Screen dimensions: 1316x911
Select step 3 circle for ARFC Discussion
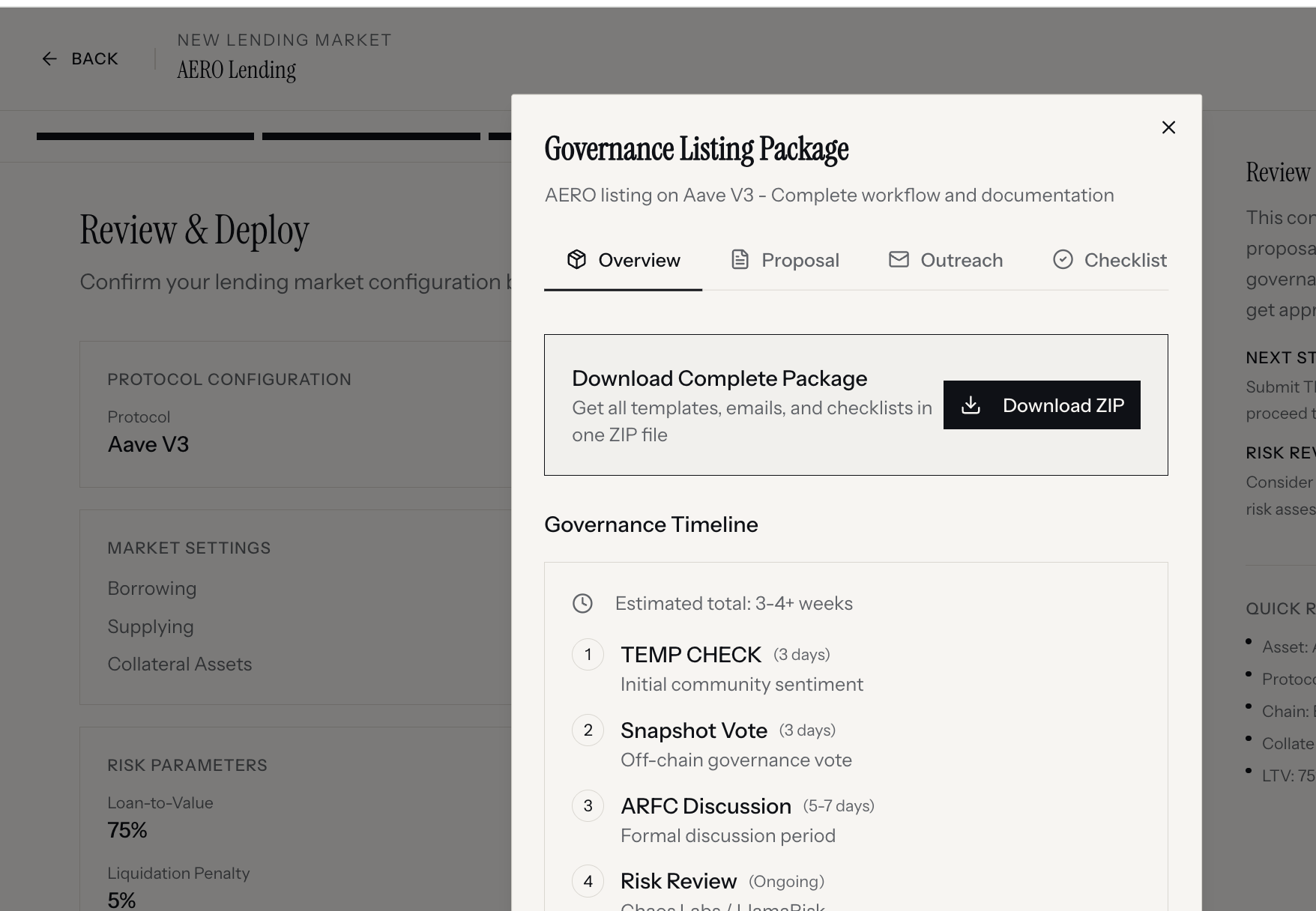click(588, 806)
